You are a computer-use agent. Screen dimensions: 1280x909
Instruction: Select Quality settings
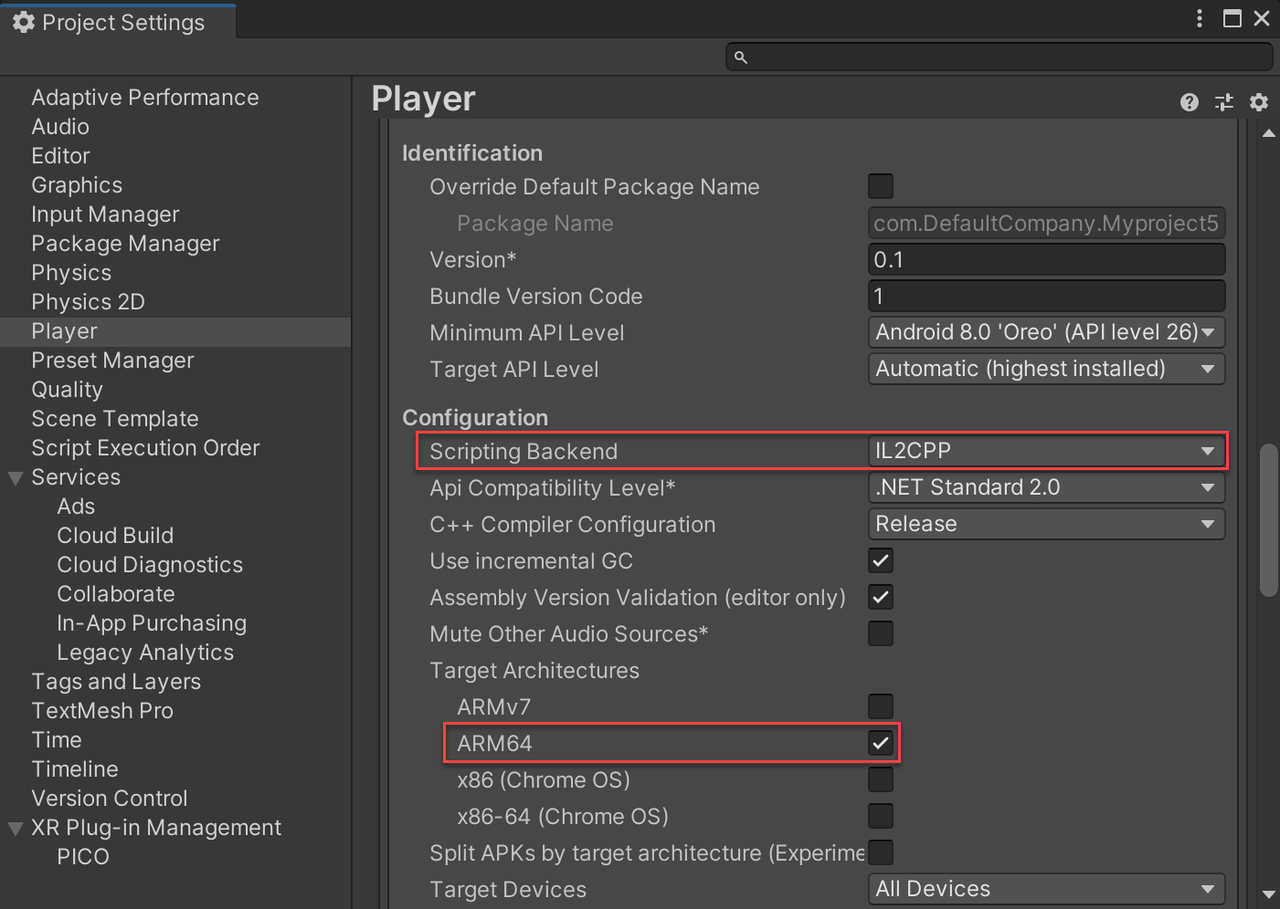tap(67, 390)
